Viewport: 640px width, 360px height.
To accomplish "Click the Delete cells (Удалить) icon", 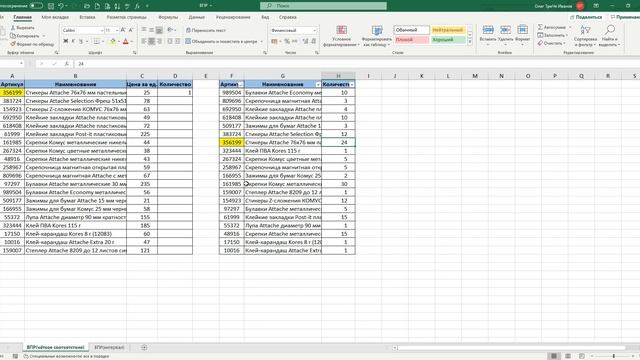I will tap(505, 30).
